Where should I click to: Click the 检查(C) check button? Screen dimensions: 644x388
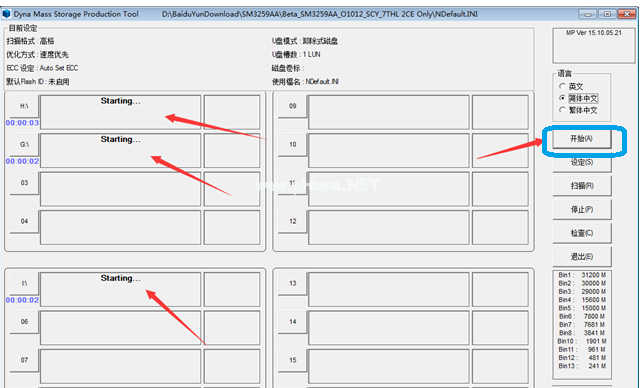click(582, 233)
